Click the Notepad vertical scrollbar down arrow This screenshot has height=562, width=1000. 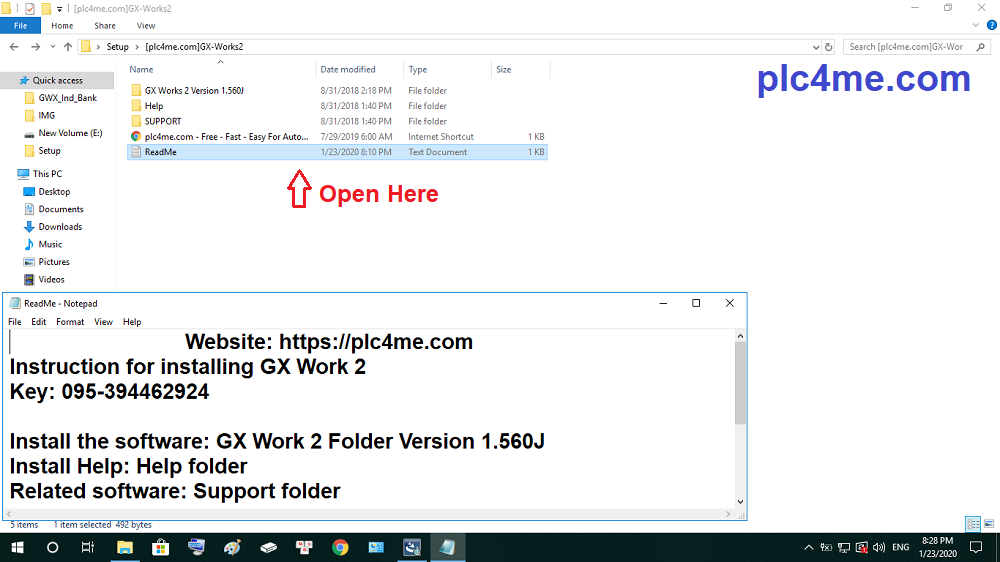click(740, 502)
